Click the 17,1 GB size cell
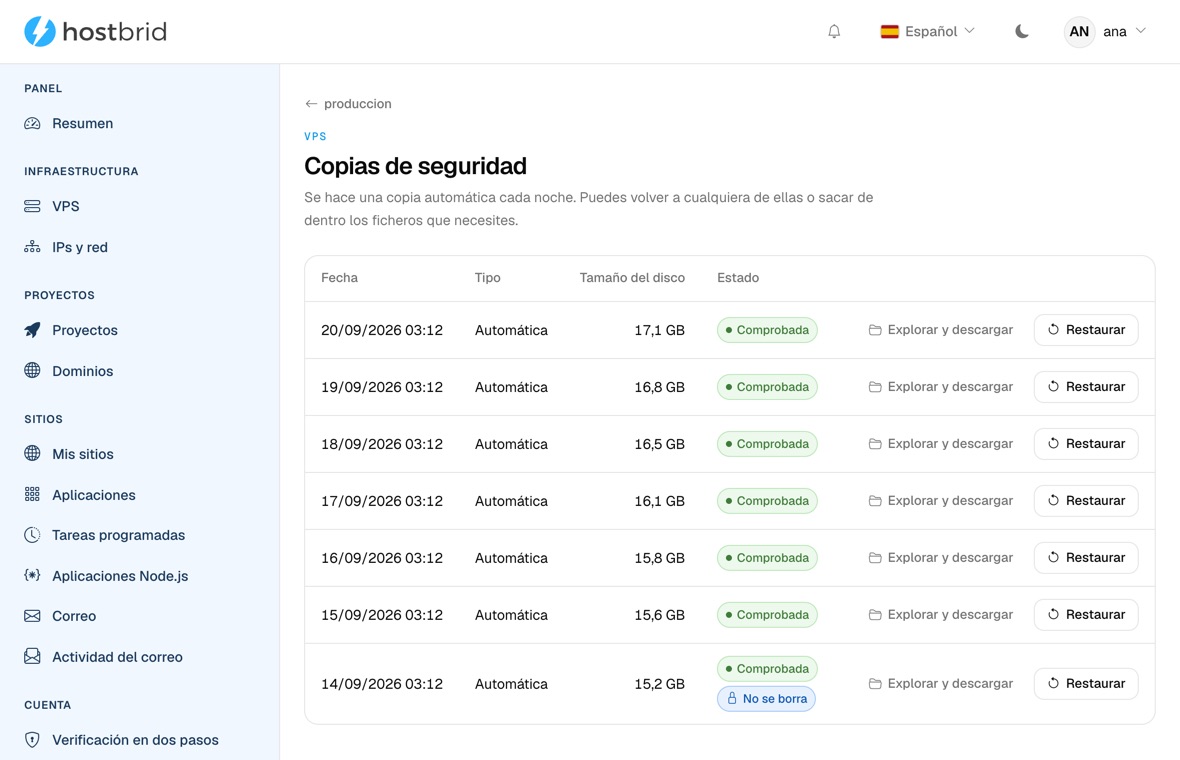This screenshot has height=760, width=1180. (x=659, y=330)
